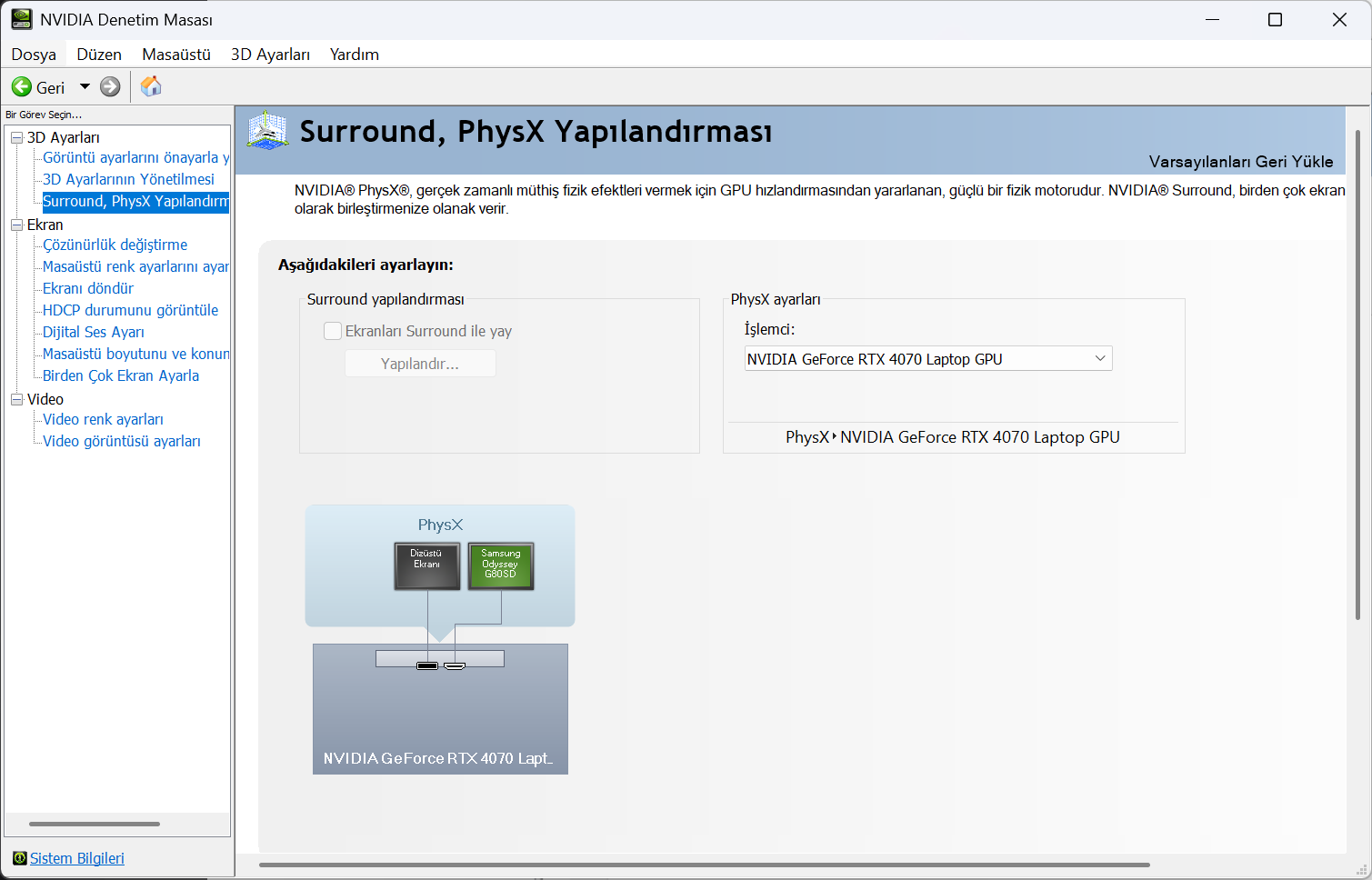This screenshot has height=880, width=1372.
Task: Open Birden Çok Ekran Ayarla item
Action: 121,375
